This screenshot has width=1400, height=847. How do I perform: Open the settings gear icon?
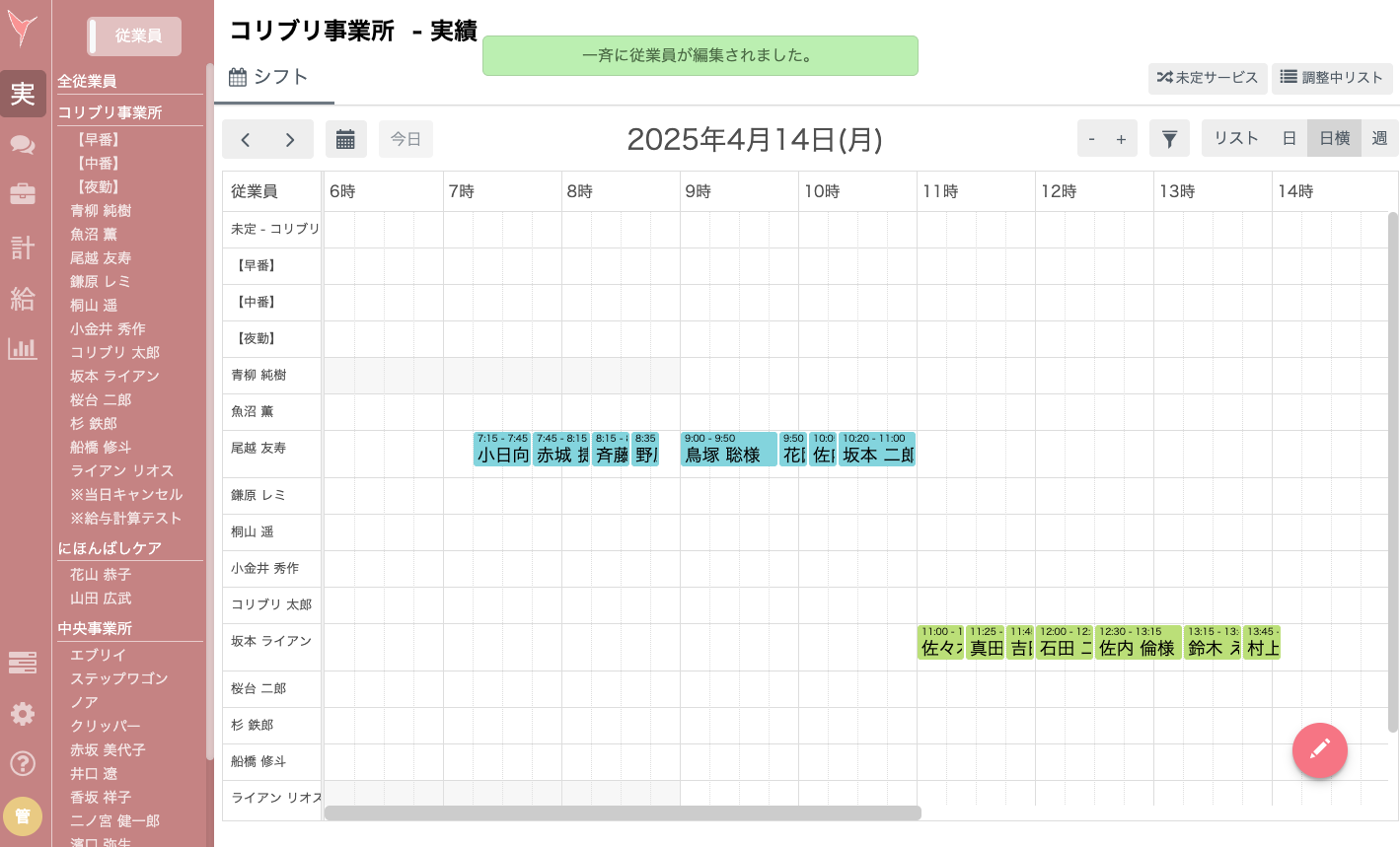[23, 714]
